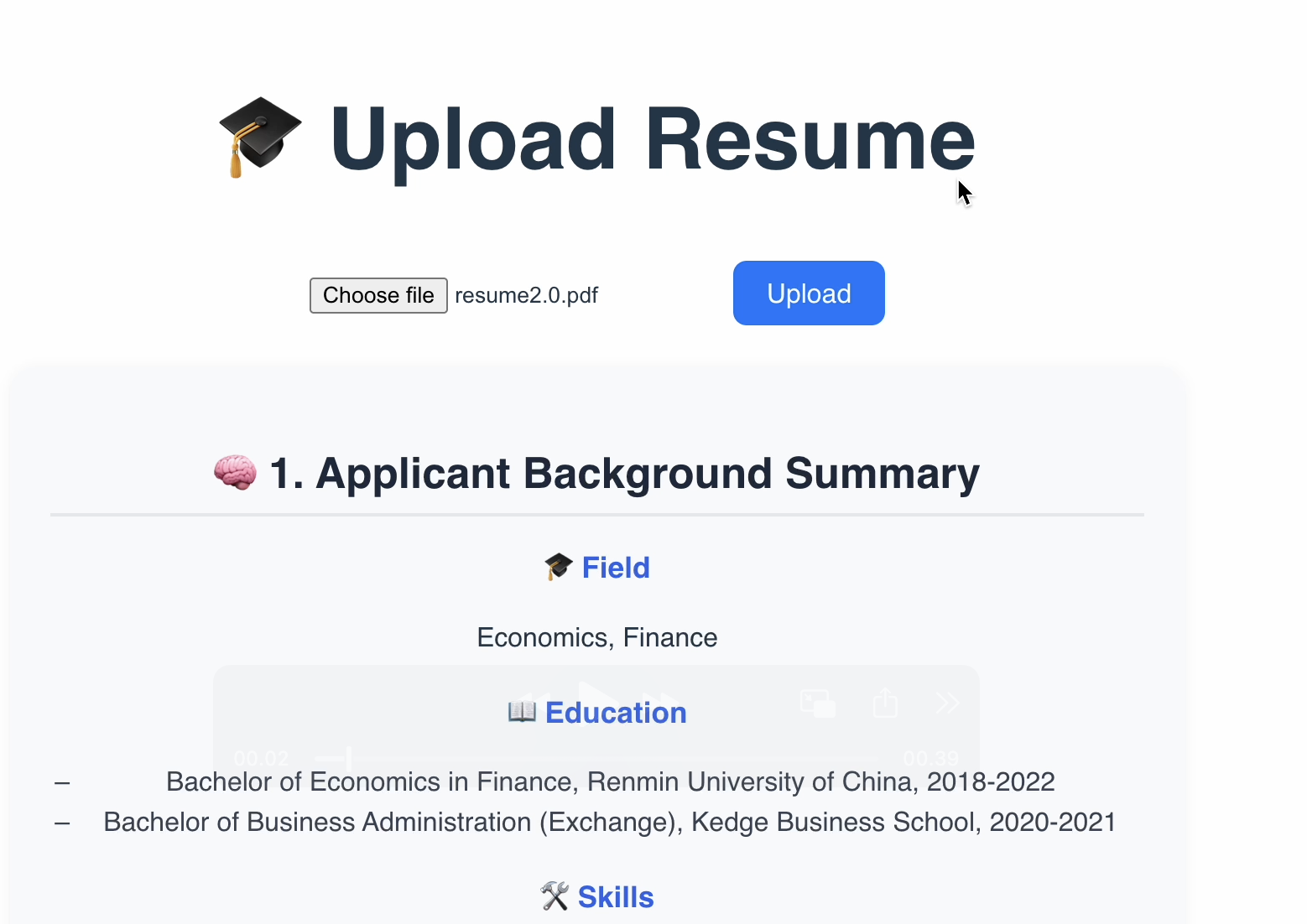Click the share icon in video overlay
This screenshot has width=1307, height=924.
[885, 702]
